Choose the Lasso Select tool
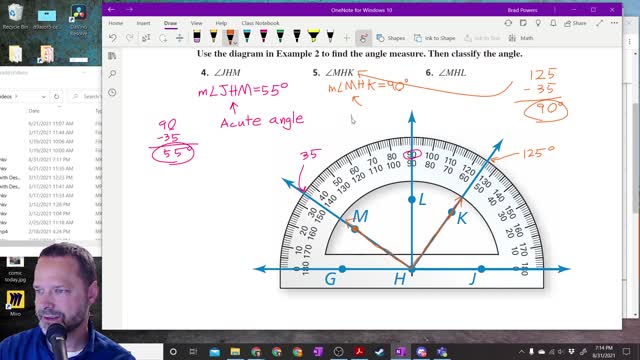Screen dimensions: 640x360 [163, 38]
